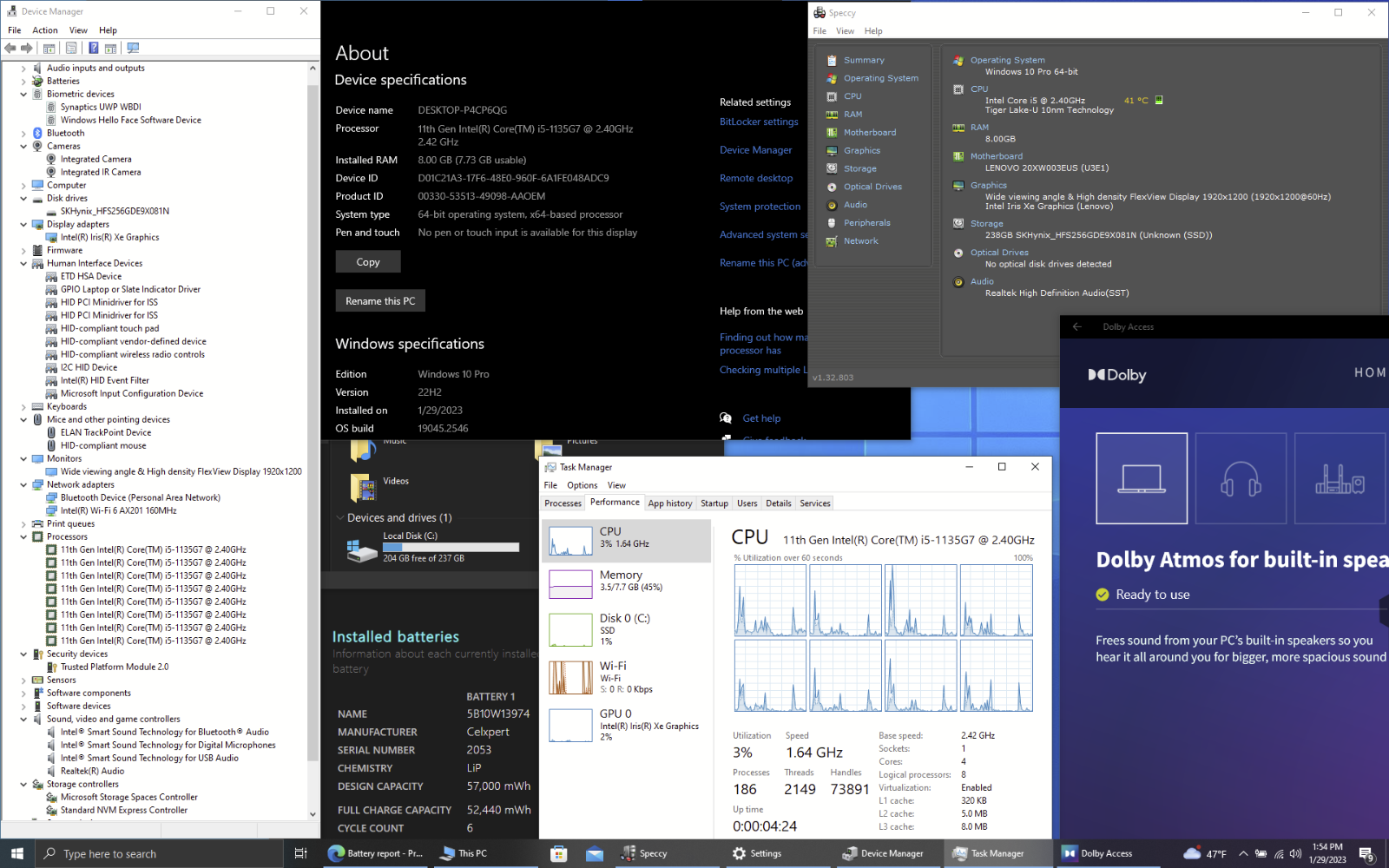The width and height of the screenshot is (1389, 868).
Task: Click the Copy button under Device specifications
Action: pyautogui.click(x=368, y=262)
